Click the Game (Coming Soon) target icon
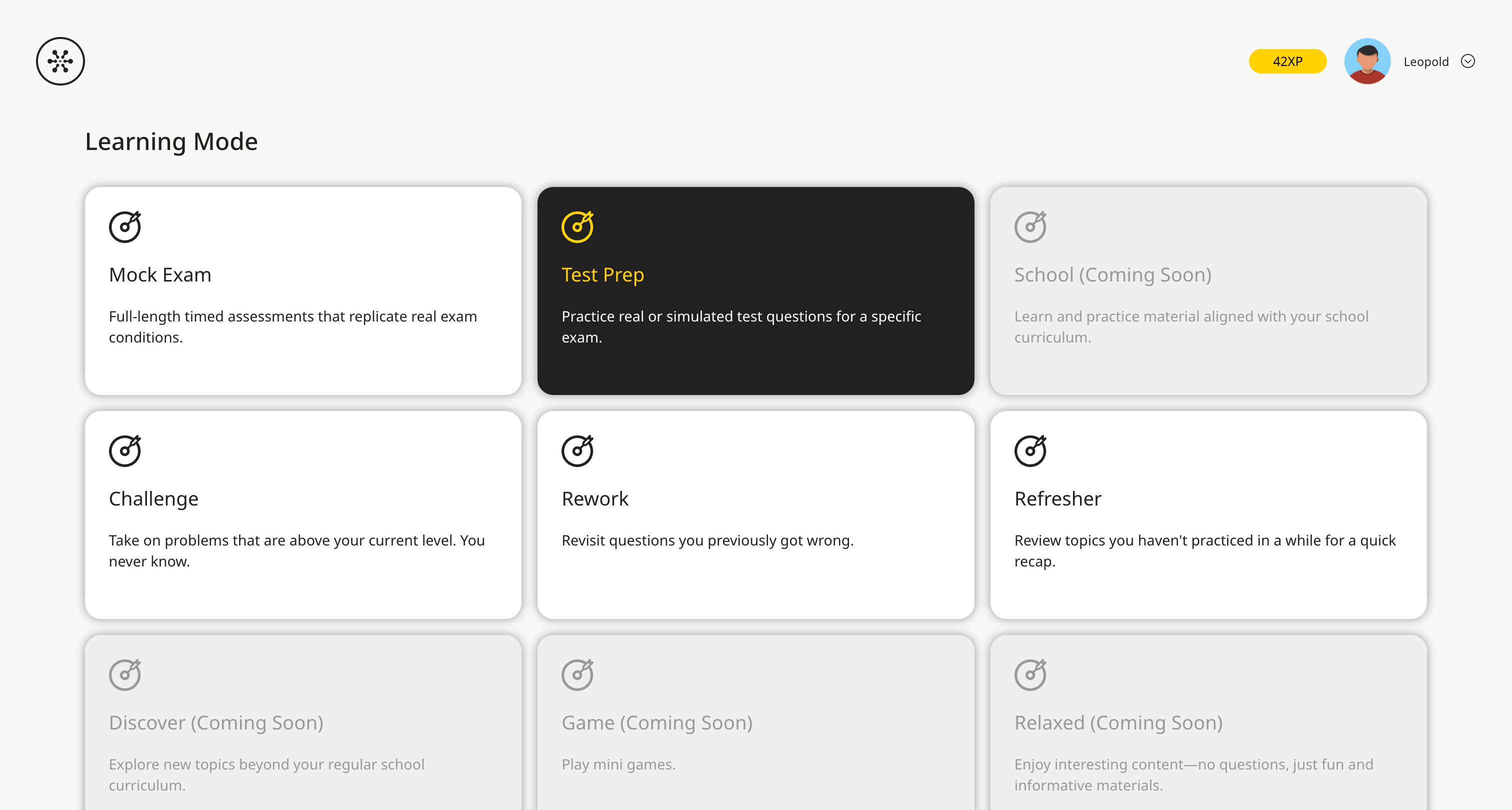Viewport: 1512px width, 810px height. [577, 674]
